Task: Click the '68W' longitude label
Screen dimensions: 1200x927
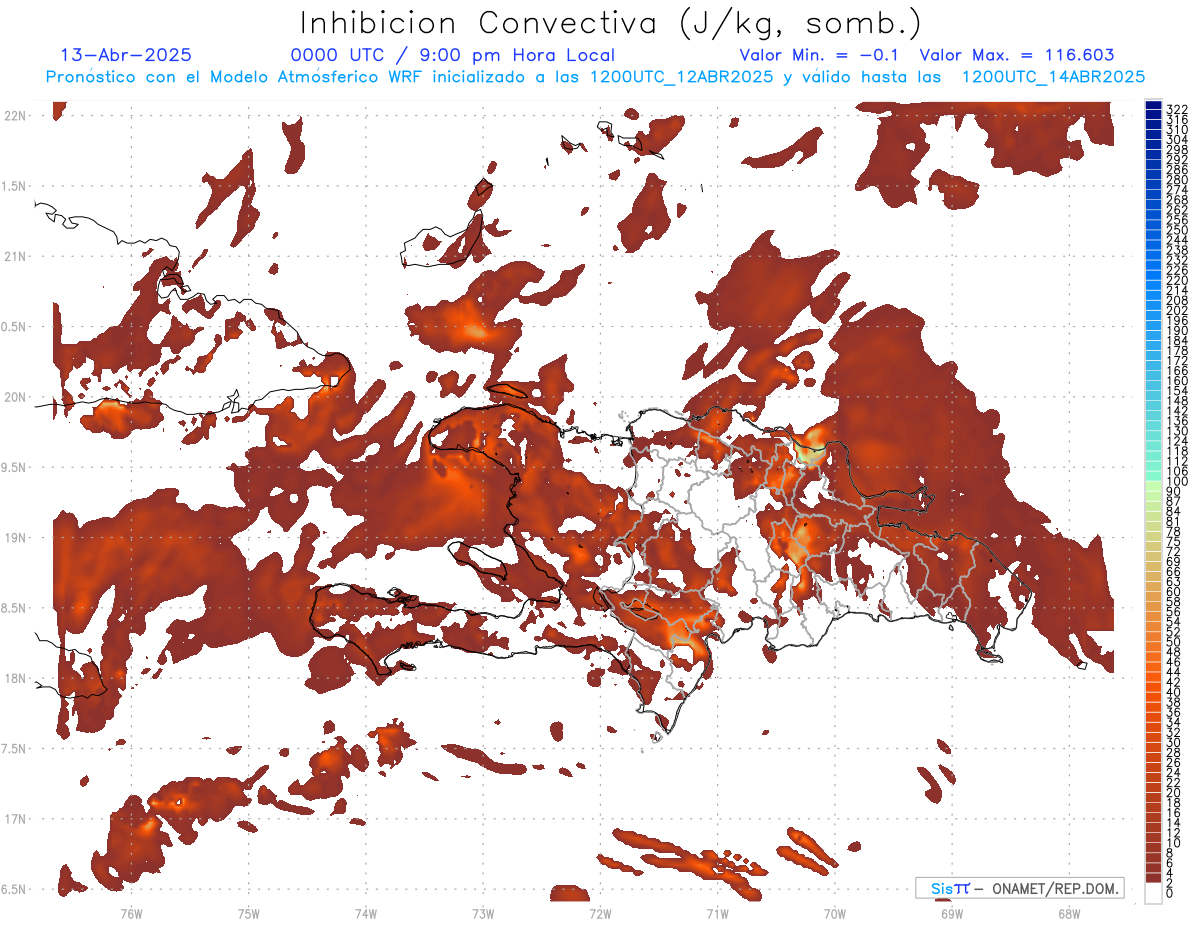Action: (x=1069, y=913)
